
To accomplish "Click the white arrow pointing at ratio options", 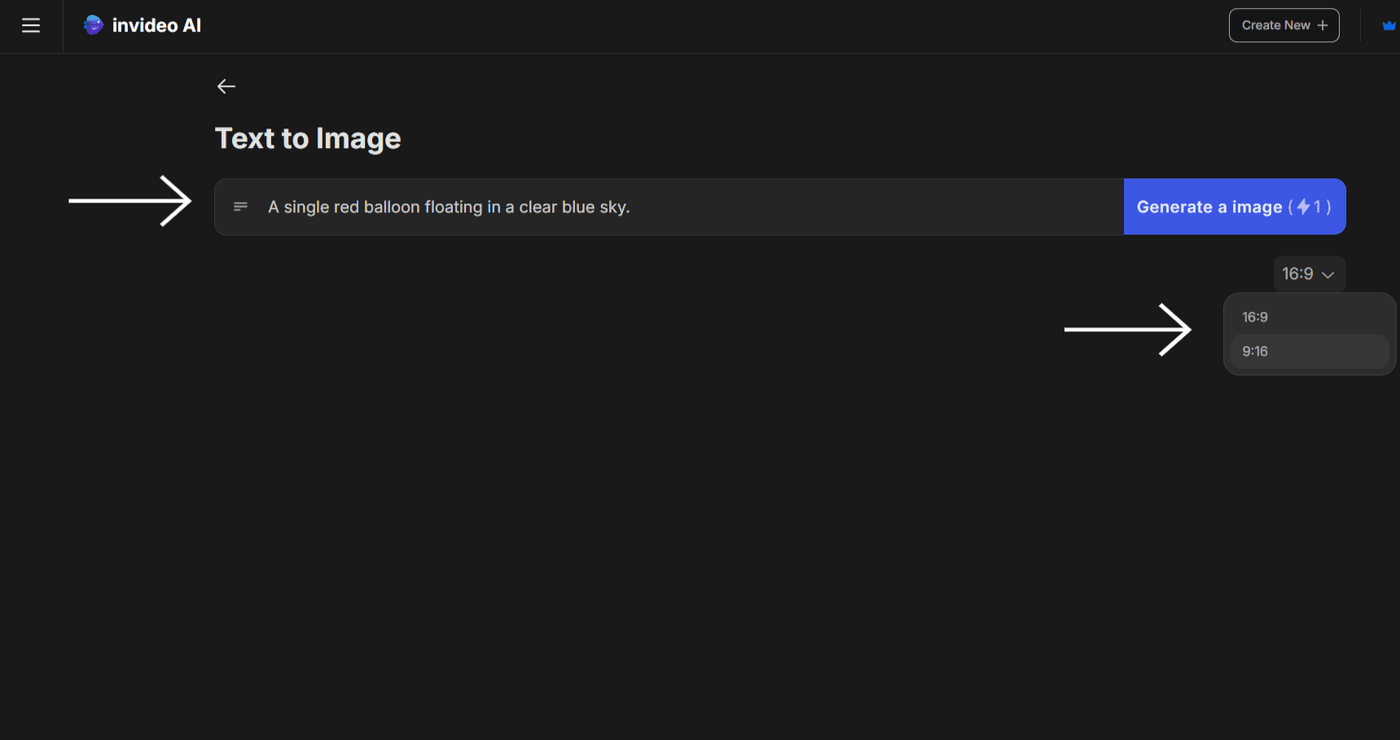I will [1127, 329].
